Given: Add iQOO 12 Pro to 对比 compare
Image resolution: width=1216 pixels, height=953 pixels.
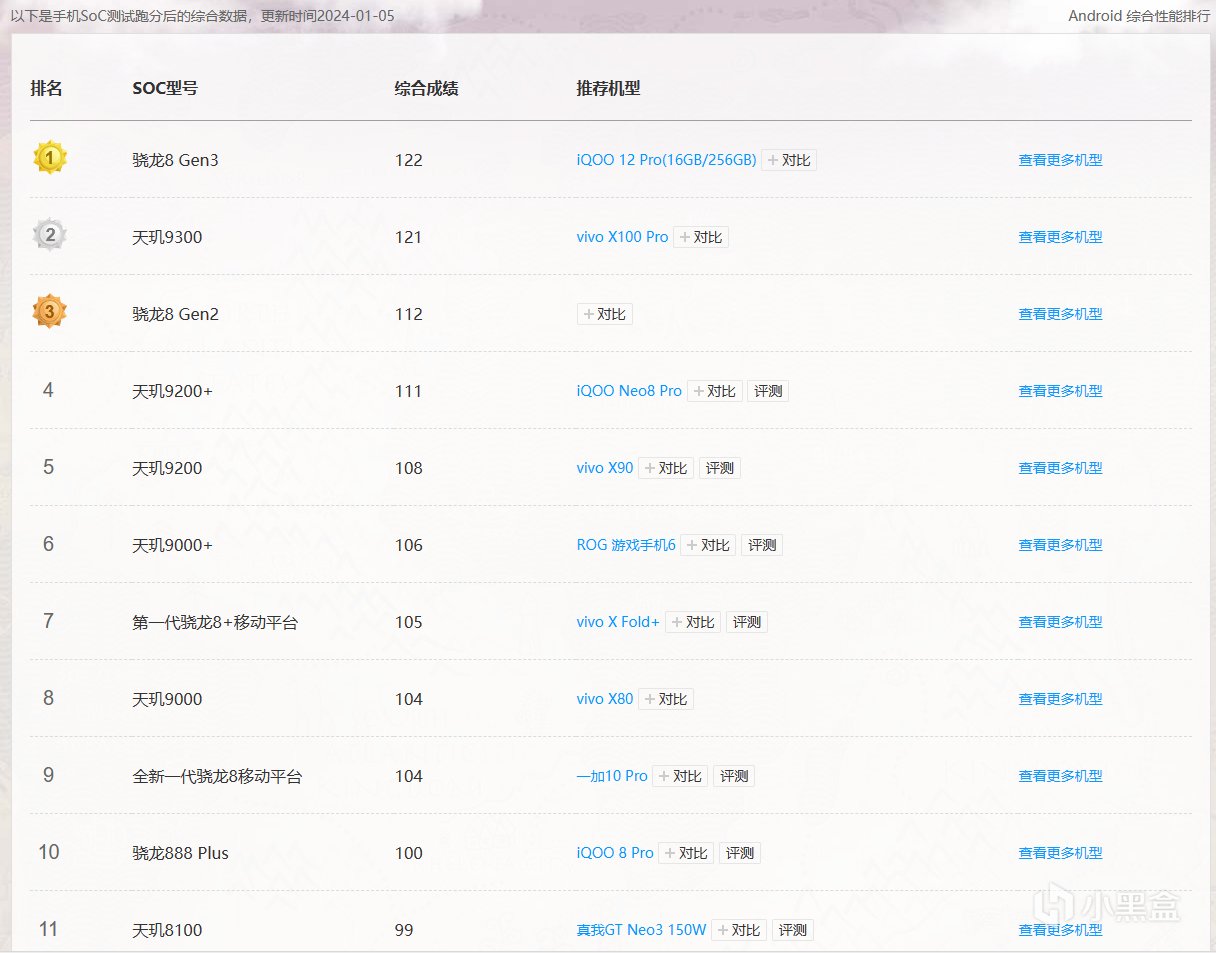Looking at the screenshot, I should pos(789,160).
